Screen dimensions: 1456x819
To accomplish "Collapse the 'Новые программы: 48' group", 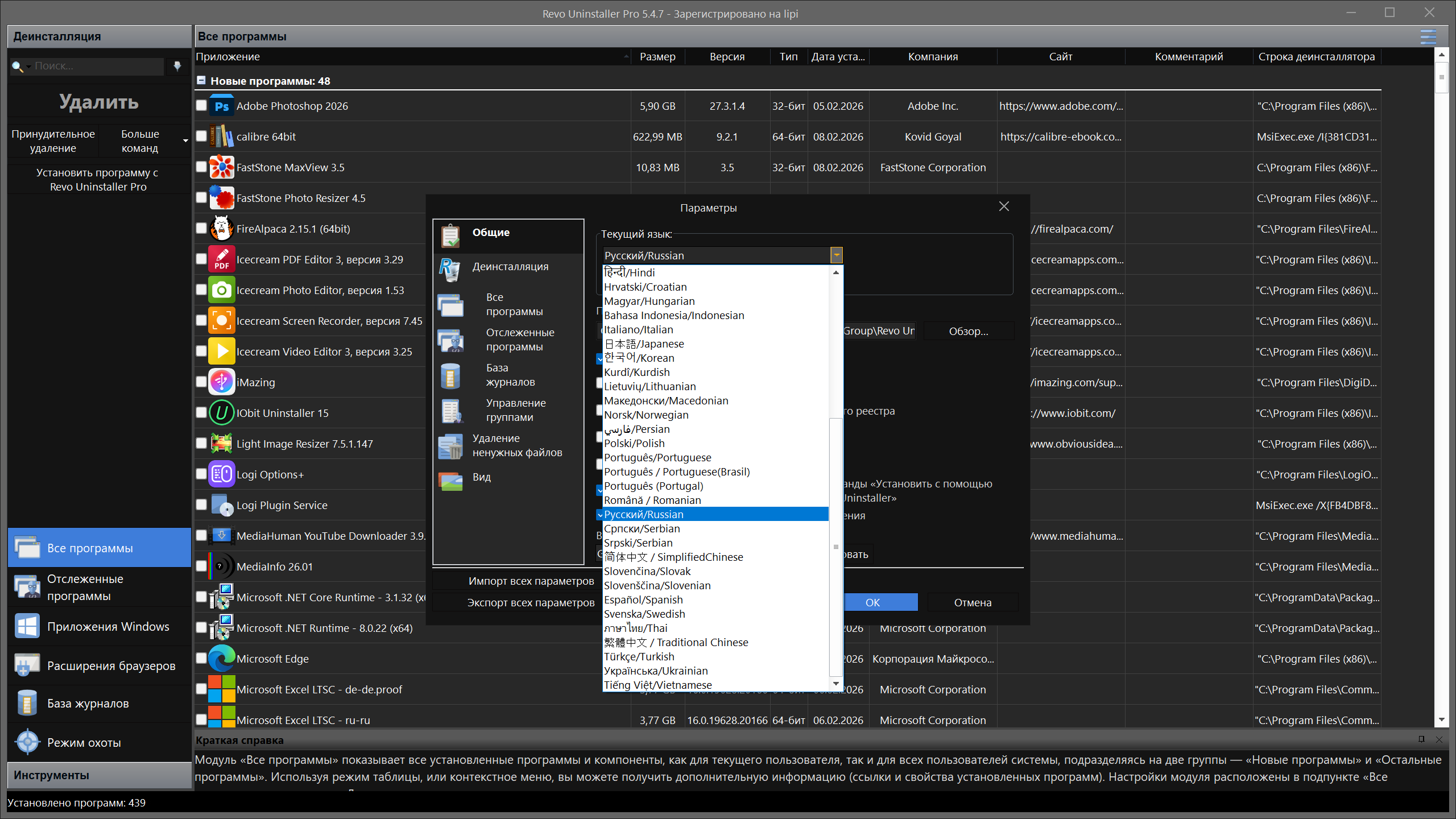I will pos(201,81).
